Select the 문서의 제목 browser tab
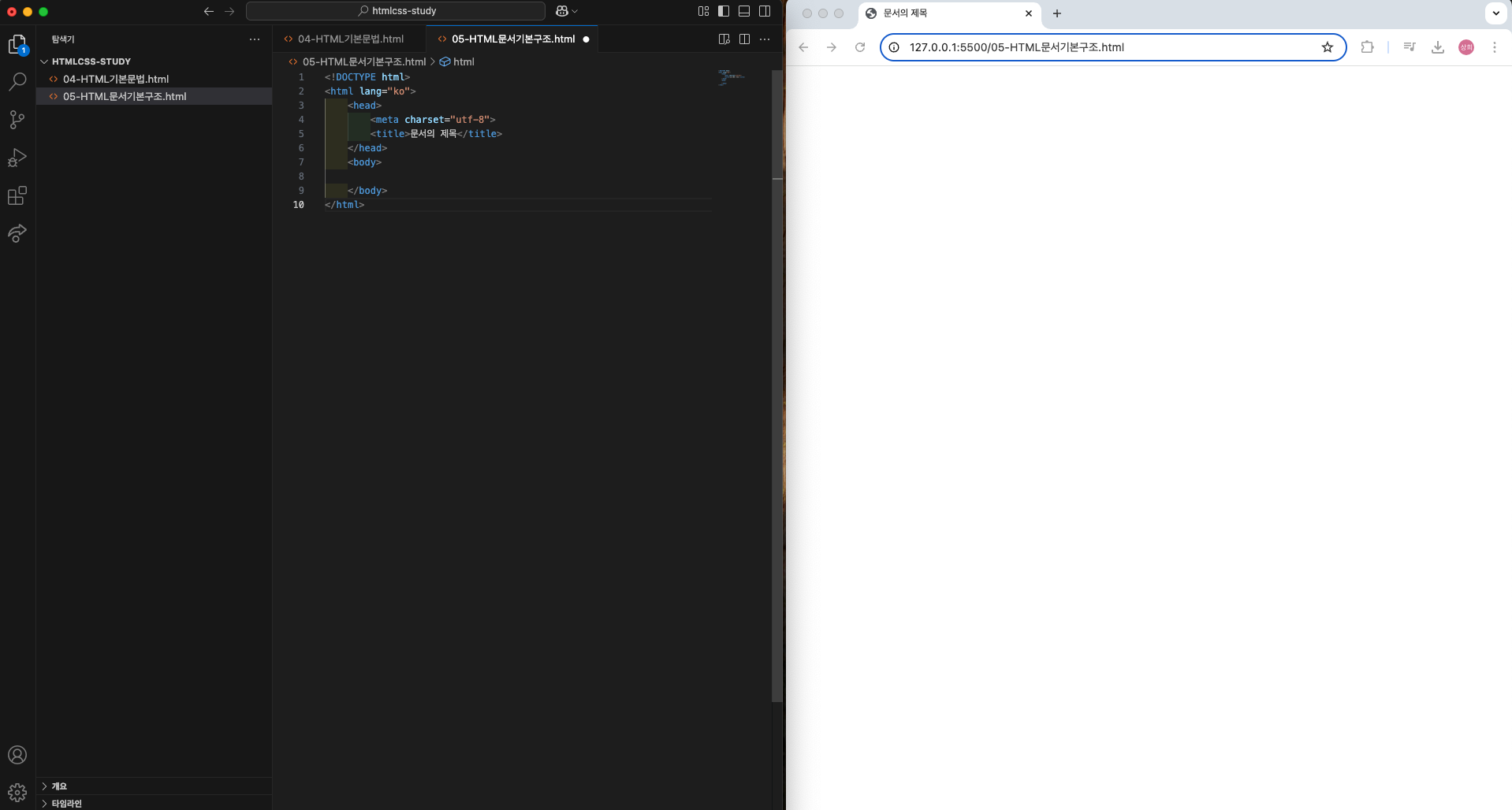1512x810 pixels. [x=950, y=13]
